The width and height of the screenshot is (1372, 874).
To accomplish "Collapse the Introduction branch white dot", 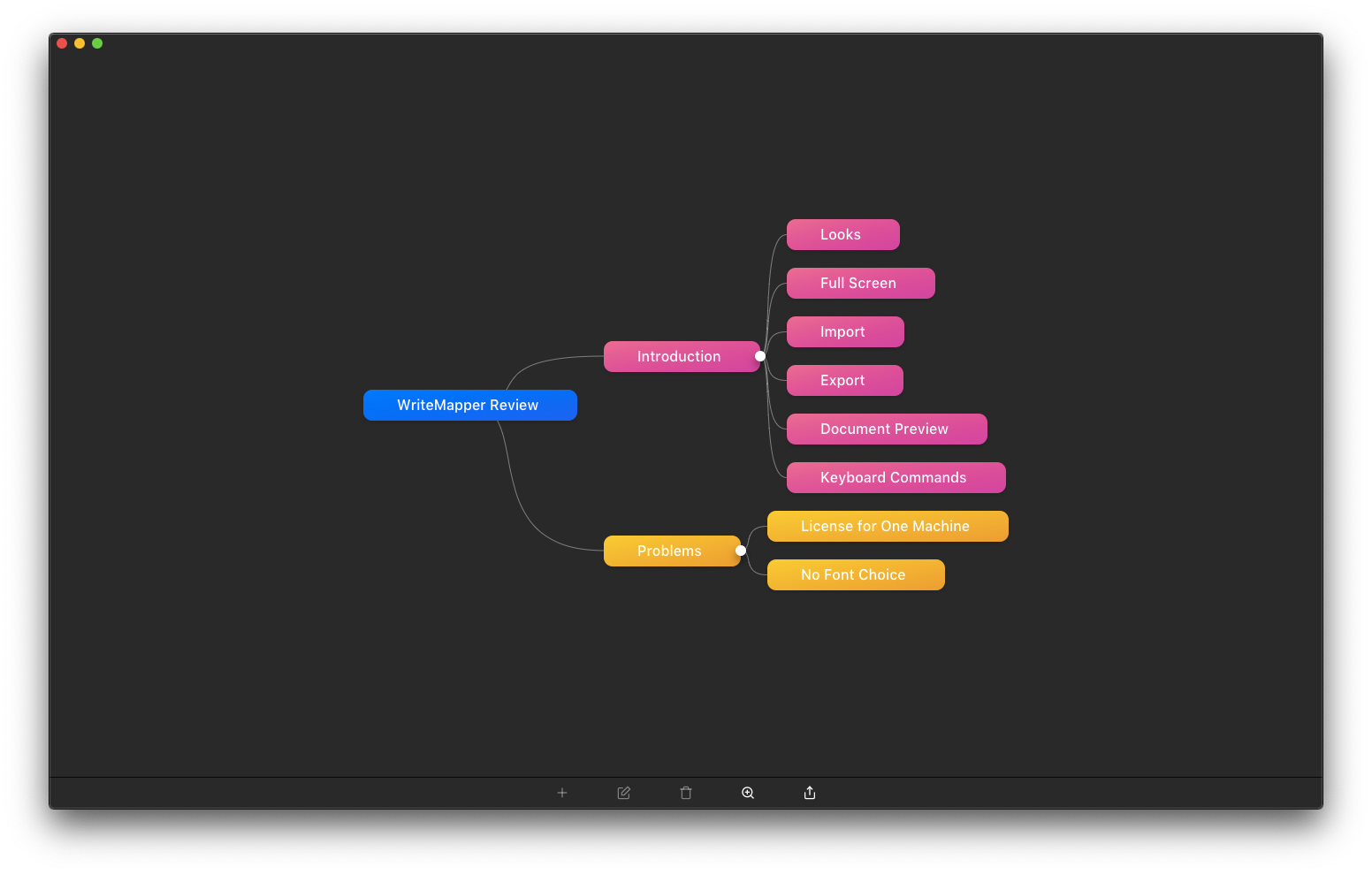I will pyautogui.click(x=760, y=356).
